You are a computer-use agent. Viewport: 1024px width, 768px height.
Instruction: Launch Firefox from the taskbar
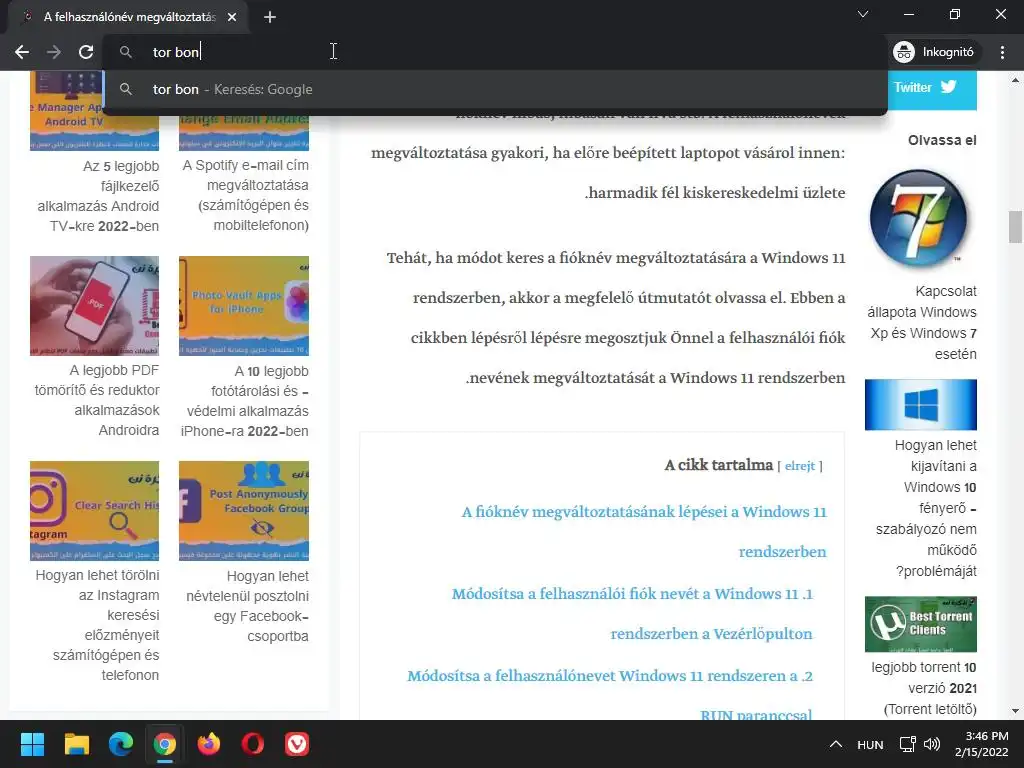tap(209, 744)
